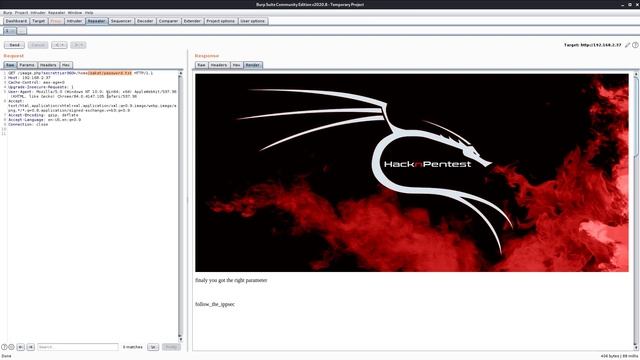Switch to the Intruder tool tab
Image resolution: width=640 pixels, height=360 pixels.
tap(75, 21)
